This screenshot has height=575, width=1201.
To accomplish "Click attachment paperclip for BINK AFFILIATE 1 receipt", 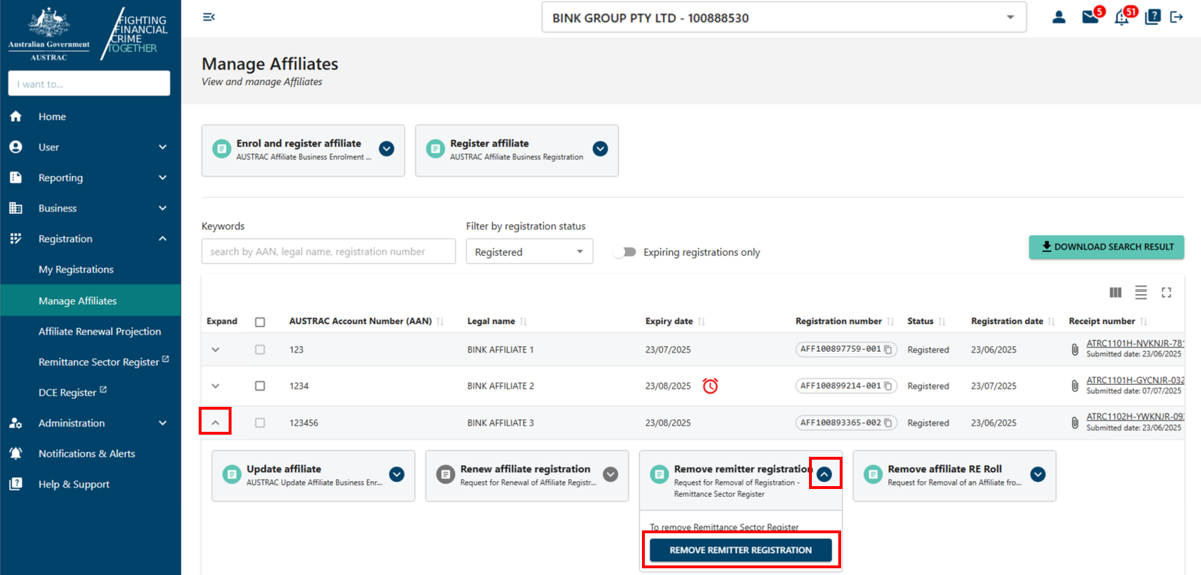I will pos(1075,350).
